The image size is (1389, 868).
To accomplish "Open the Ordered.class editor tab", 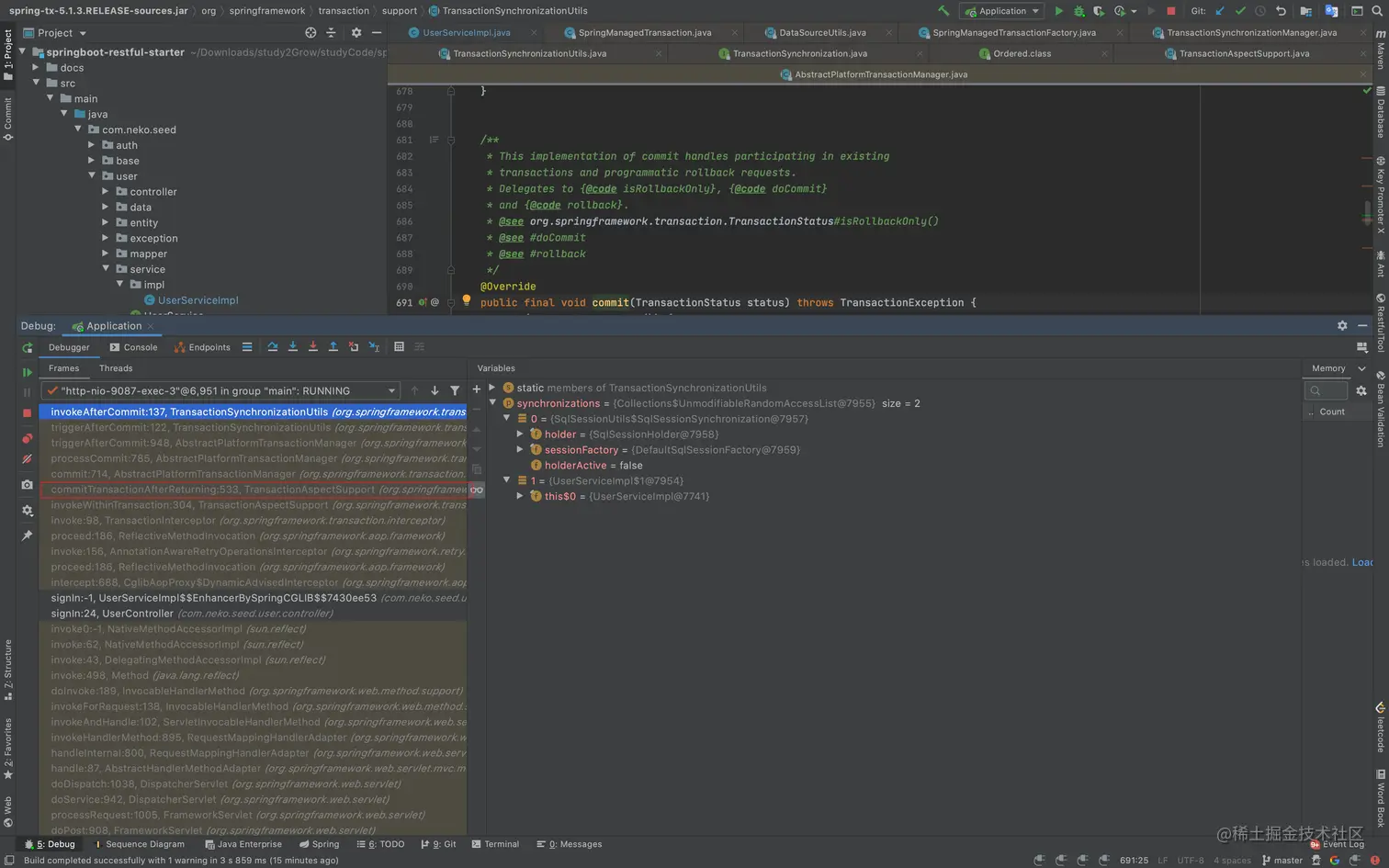I will [x=1022, y=53].
